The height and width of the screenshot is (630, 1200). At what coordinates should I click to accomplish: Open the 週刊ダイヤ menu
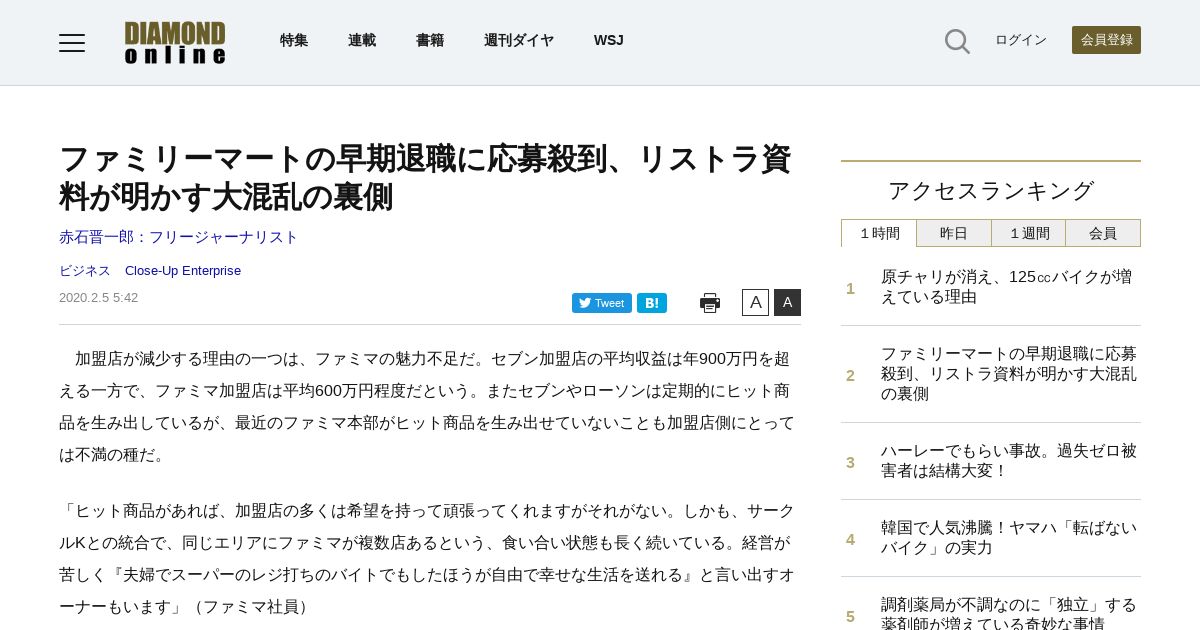519,40
